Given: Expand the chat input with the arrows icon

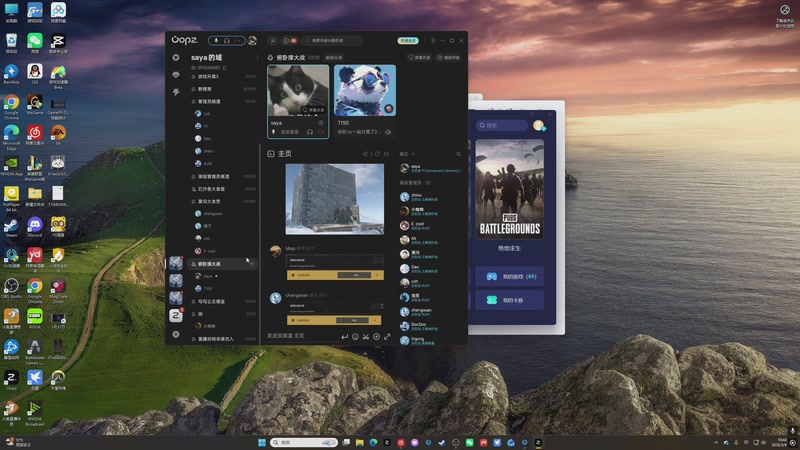Looking at the screenshot, I should click(x=388, y=337).
